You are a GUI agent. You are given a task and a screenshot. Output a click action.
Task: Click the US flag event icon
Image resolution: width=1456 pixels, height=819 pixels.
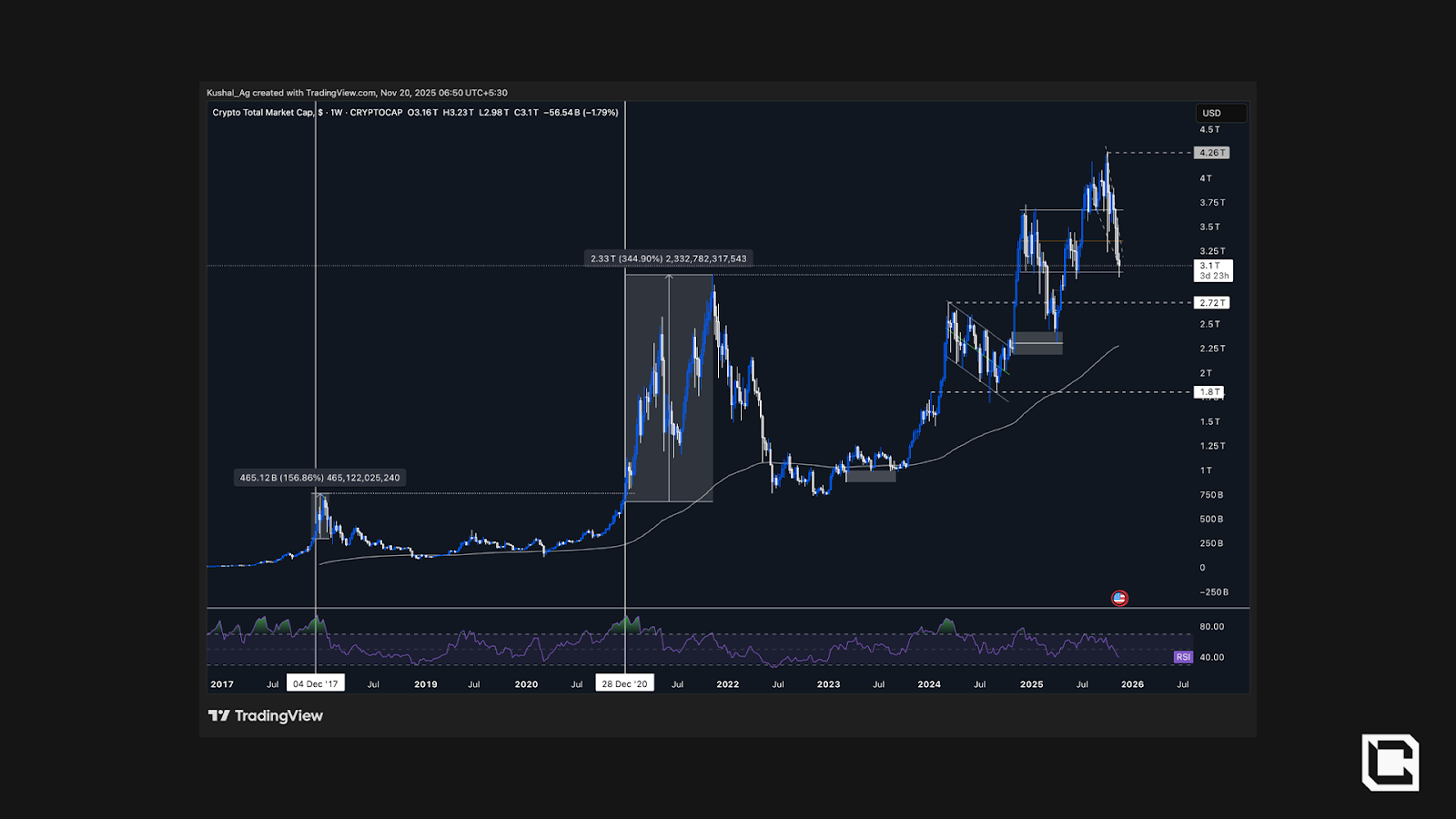1119,598
